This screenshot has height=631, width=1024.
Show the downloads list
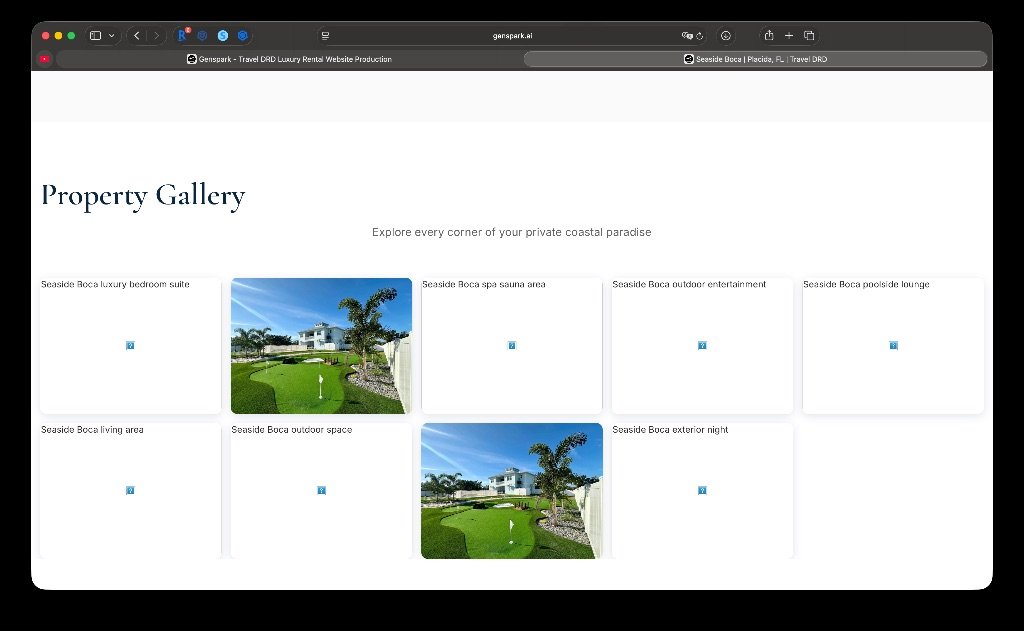click(726, 35)
